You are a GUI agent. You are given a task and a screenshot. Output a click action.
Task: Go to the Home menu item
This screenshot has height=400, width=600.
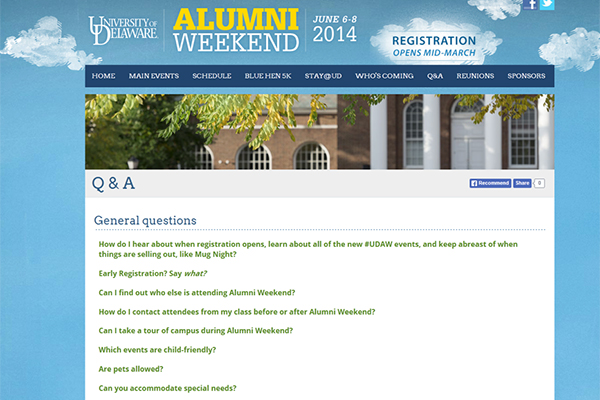tap(103, 76)
